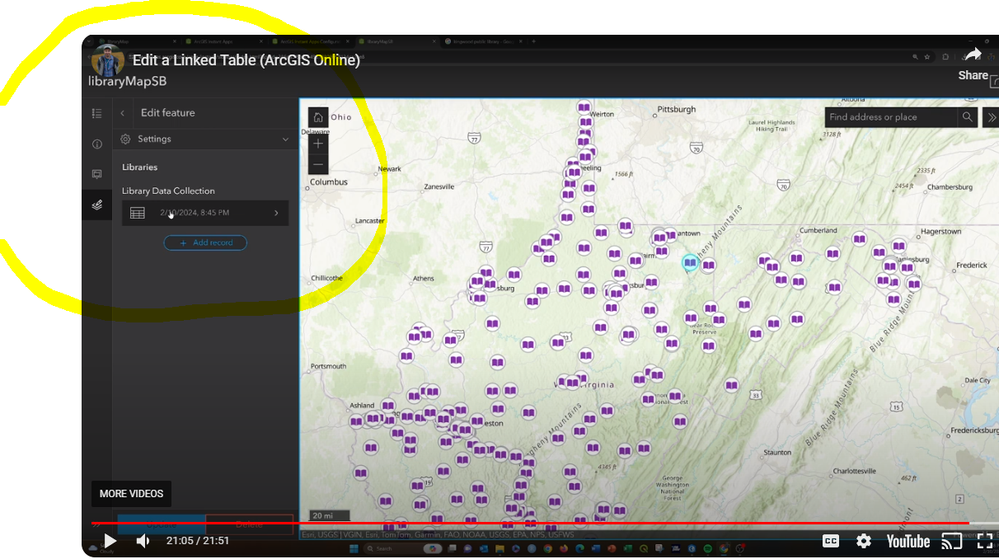Go back from Edit feature panel

pyautogui.click(x=122, y=113)
